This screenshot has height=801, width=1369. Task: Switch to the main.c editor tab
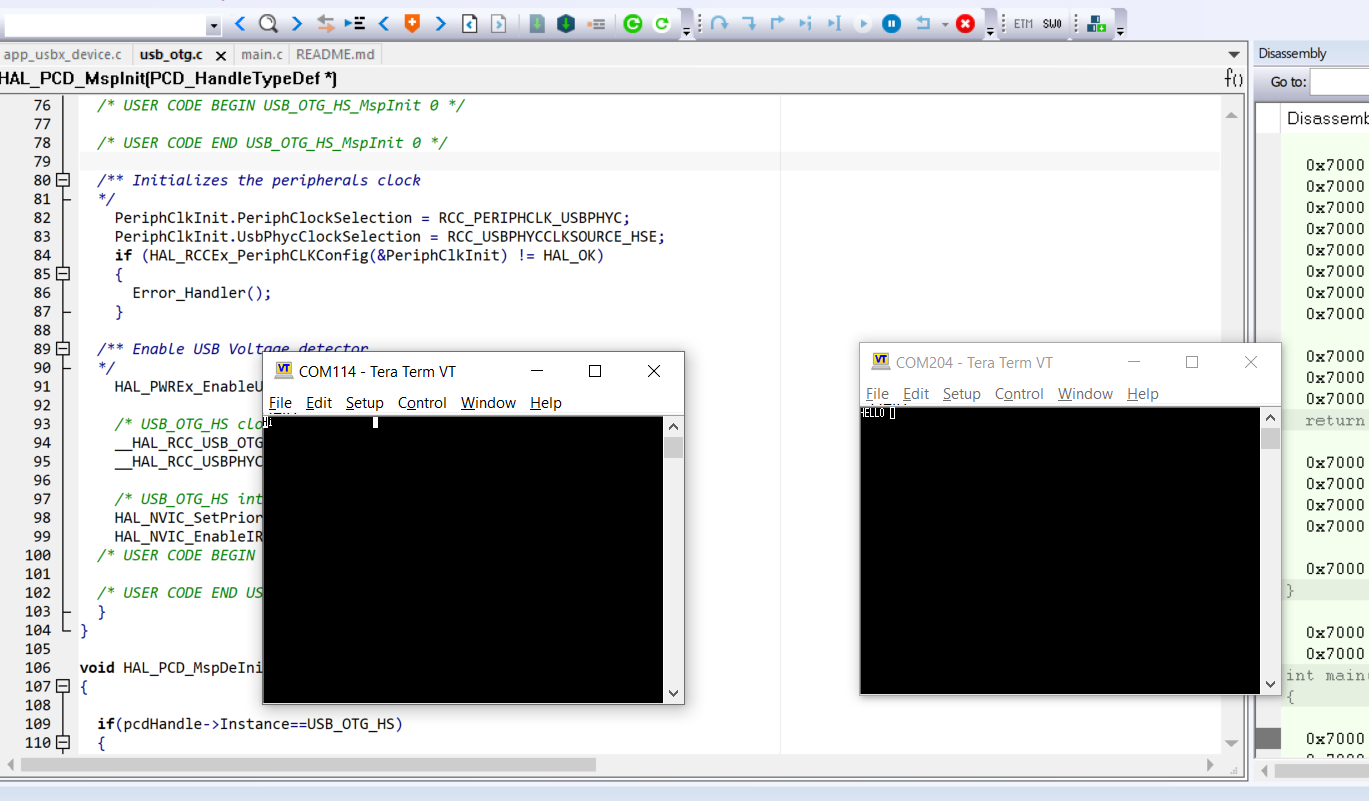260,54
